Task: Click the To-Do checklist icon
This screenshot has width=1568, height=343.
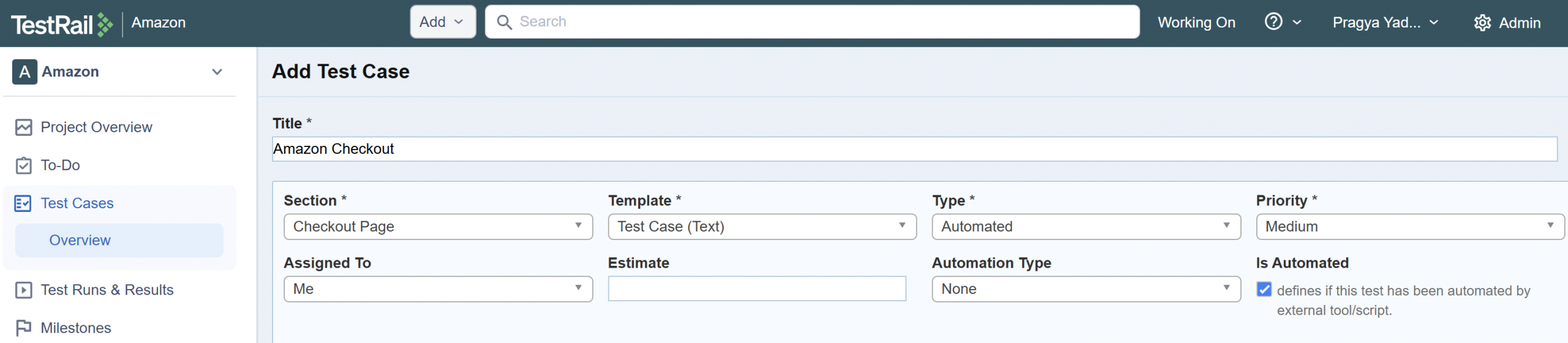Action: 24,165
